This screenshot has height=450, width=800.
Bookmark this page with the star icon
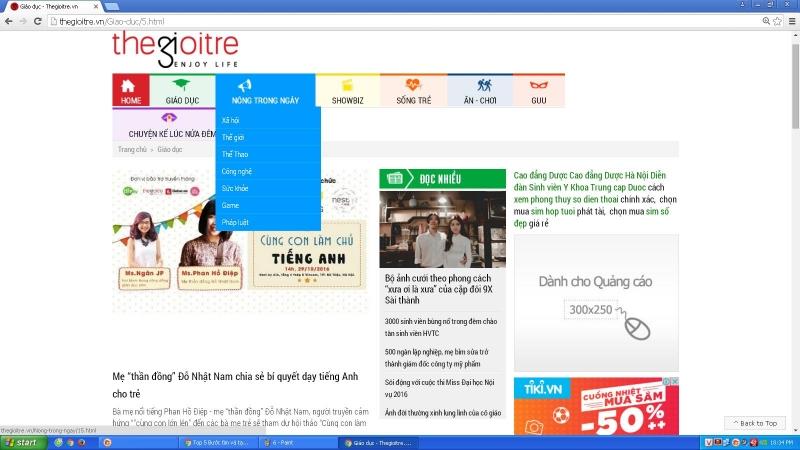tap(777, 21)
